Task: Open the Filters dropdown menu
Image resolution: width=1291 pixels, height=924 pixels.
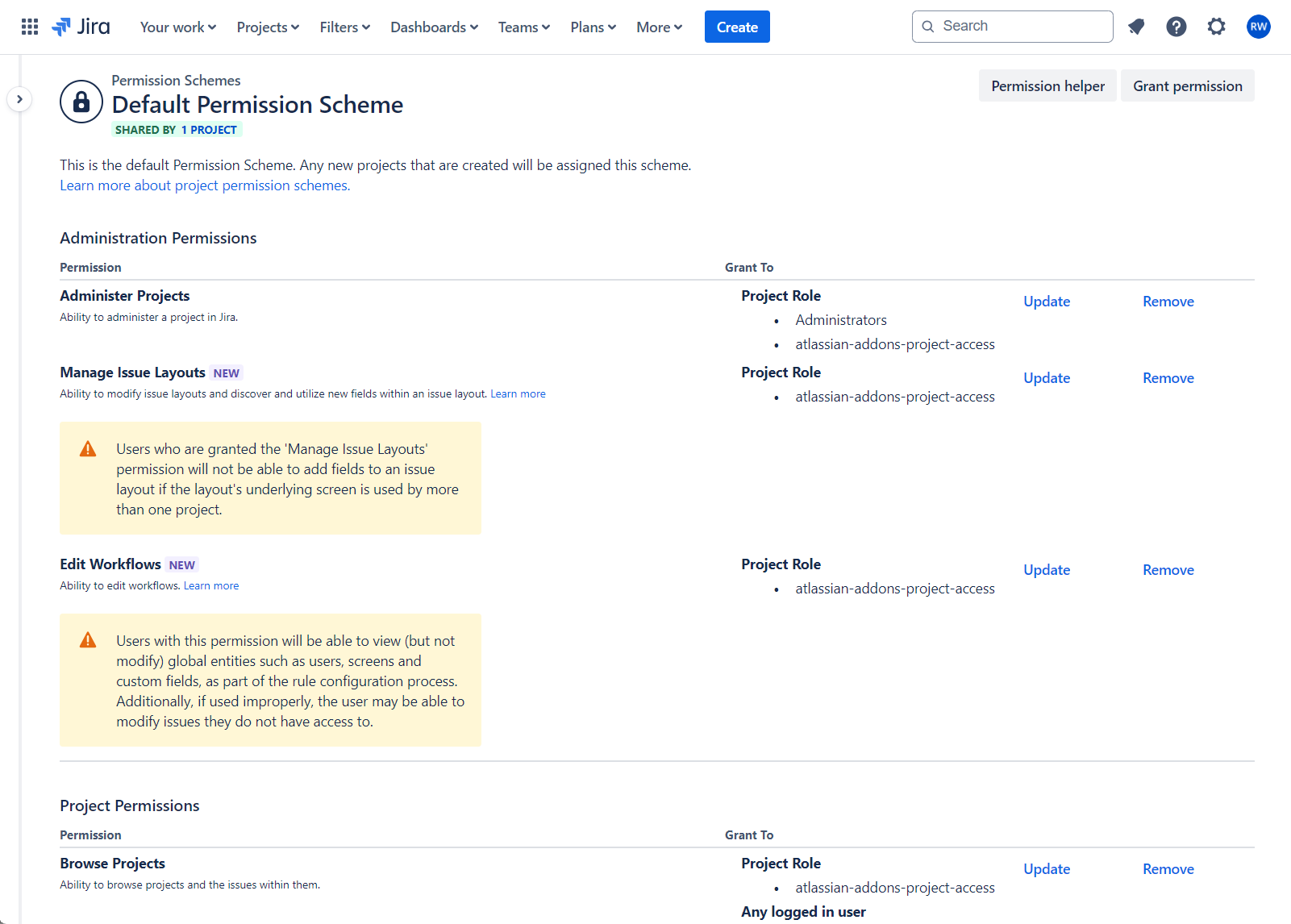Action: [x=344, y=27]
